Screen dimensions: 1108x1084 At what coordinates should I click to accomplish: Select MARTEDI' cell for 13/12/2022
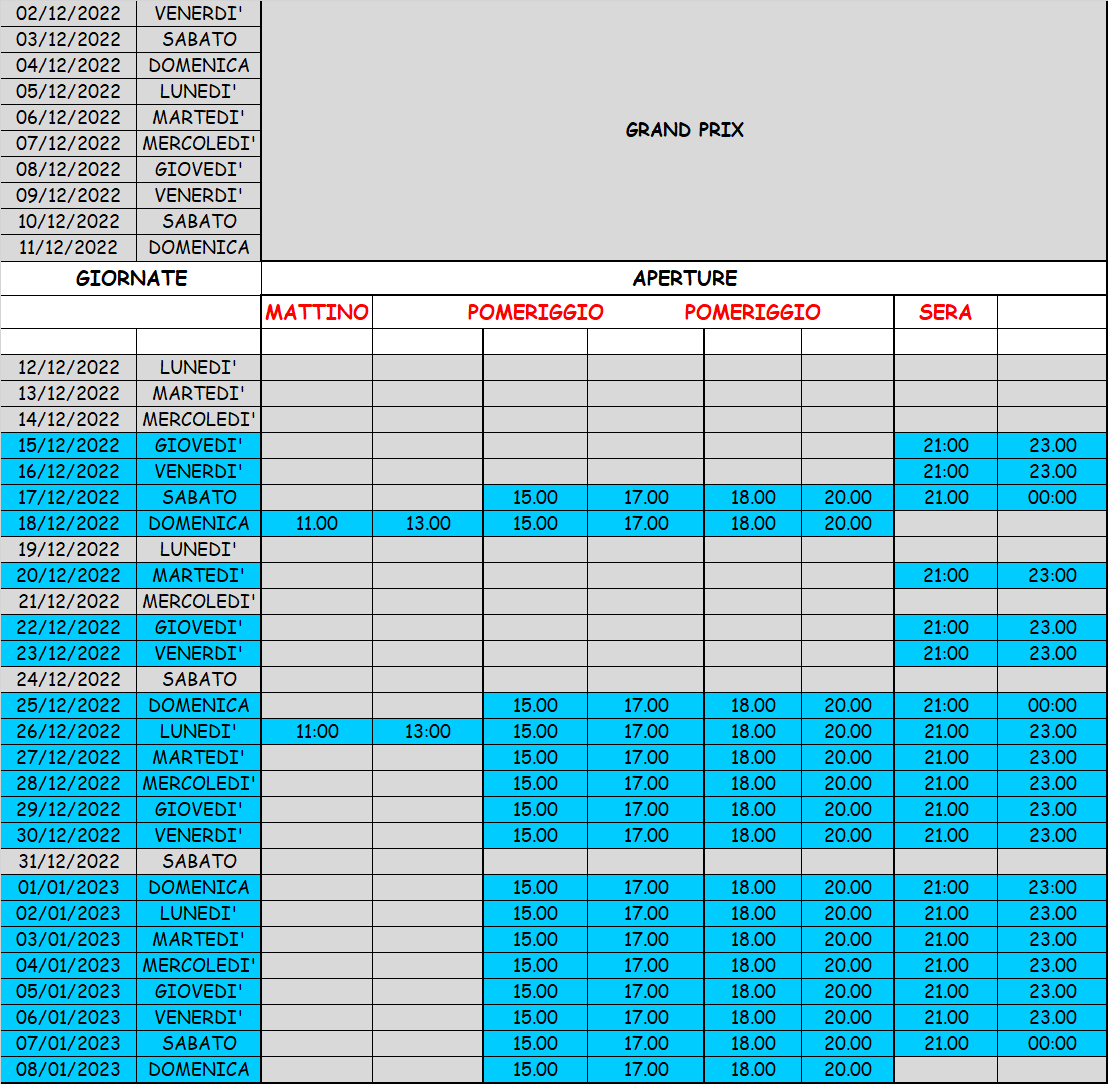pyautogui.click(x=199, y=394)
